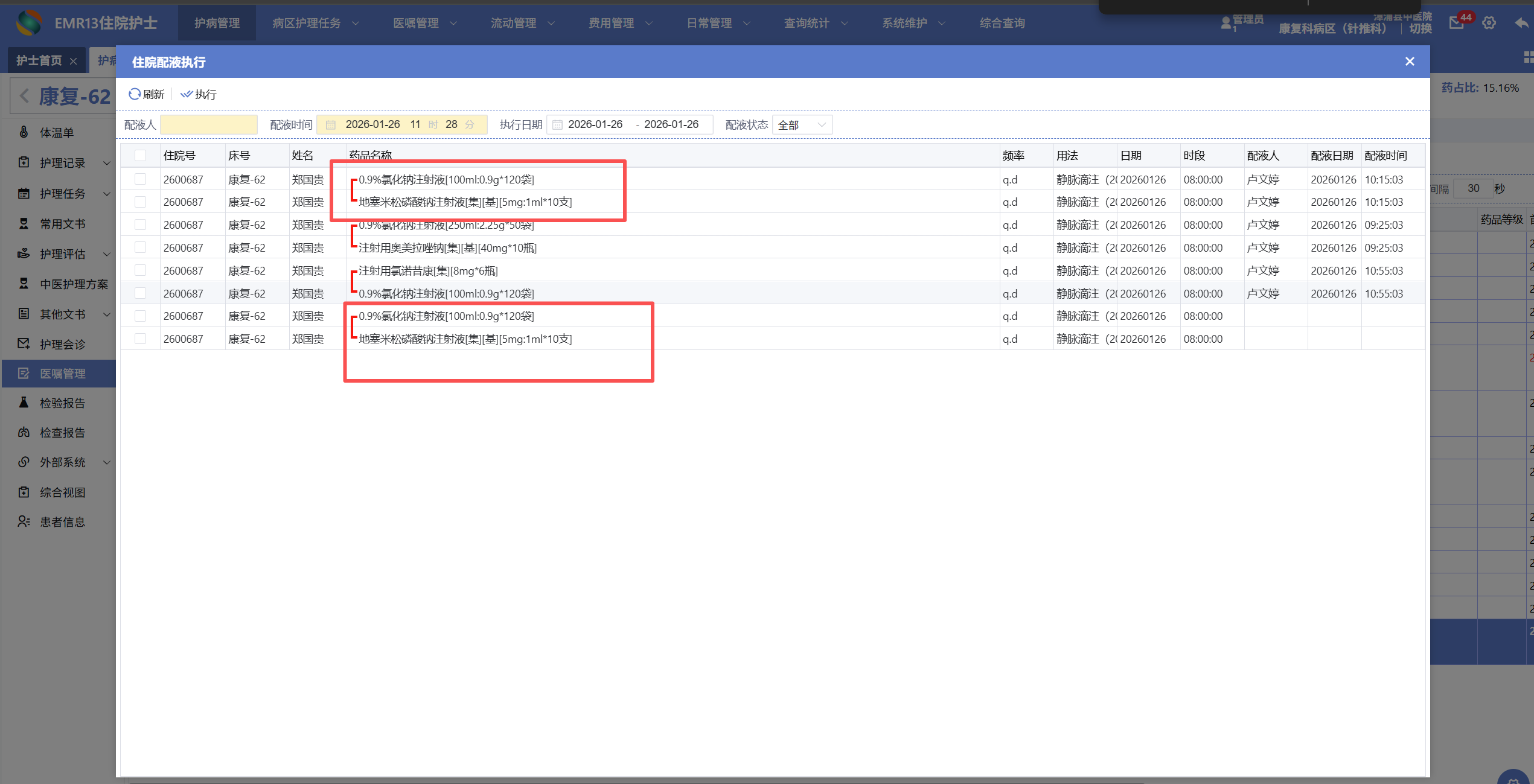Click the settings gear icon in header

pyautogui.click(x=1489, y=23)
